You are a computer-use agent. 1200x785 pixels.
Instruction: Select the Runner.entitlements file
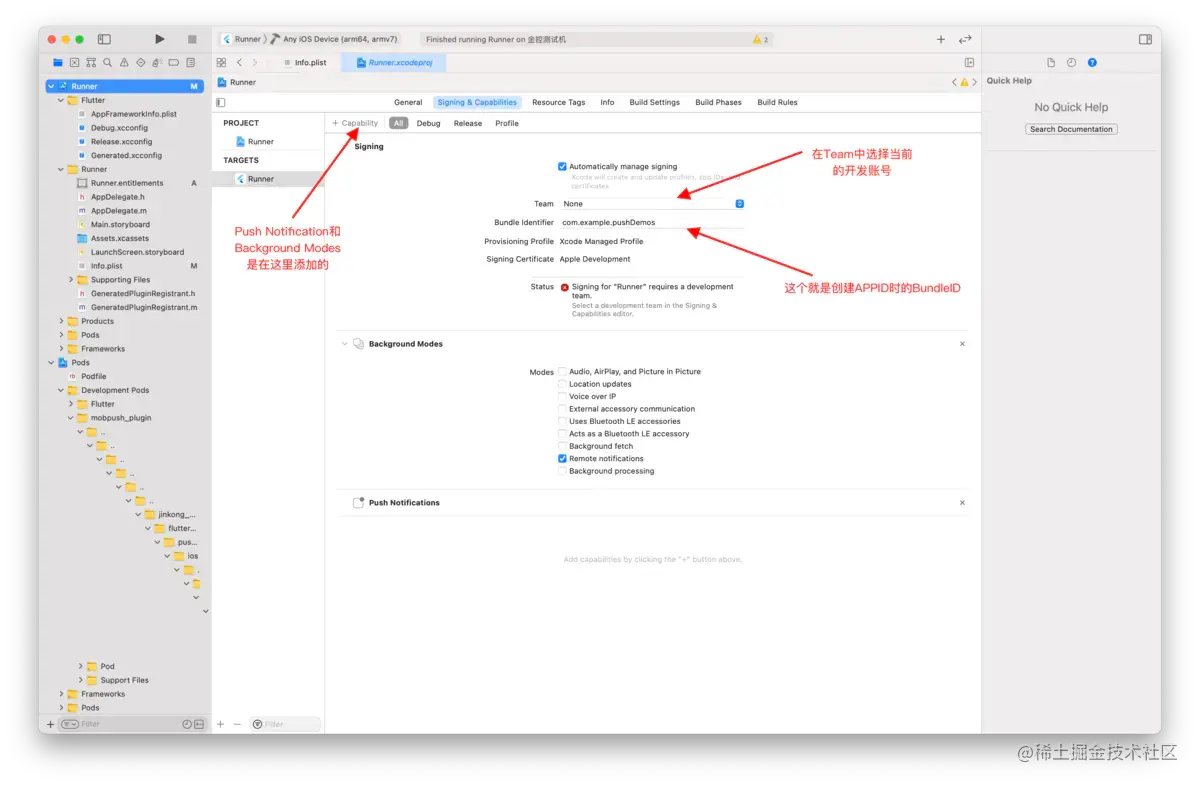click(127, 183)
